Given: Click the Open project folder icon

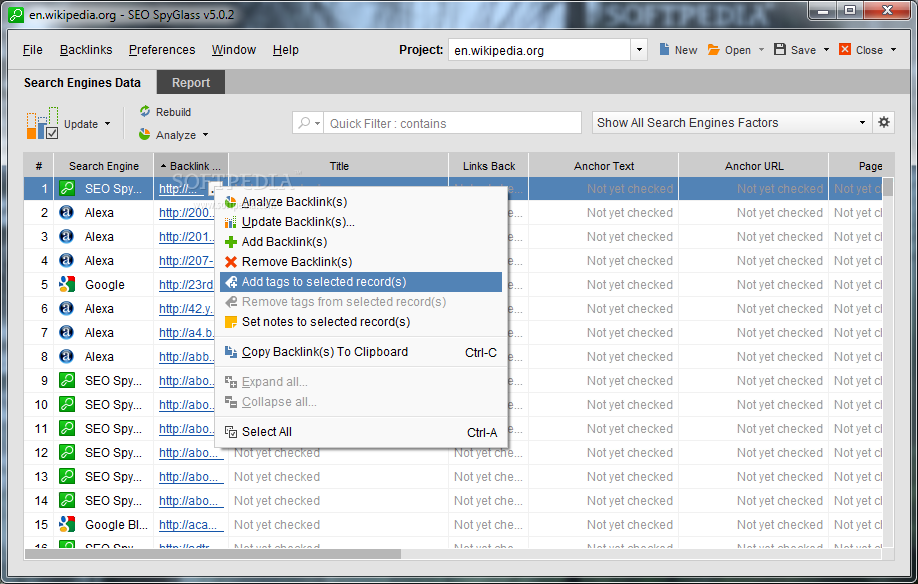Looking at the screenshot, I should click(x=713, y=50).
